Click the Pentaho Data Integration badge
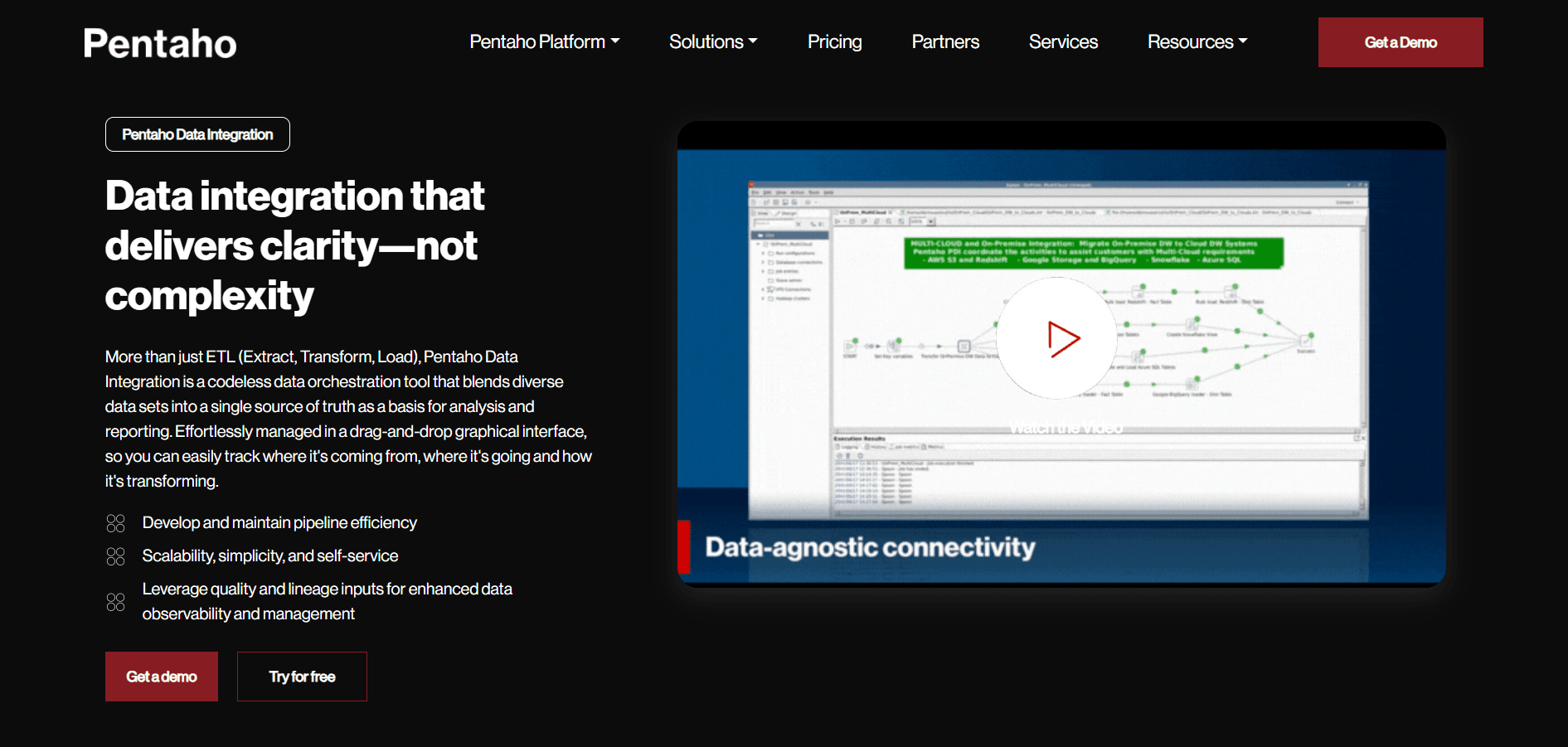The height and width of the screenshot is (747, 1568). click(x=197, y=134)
